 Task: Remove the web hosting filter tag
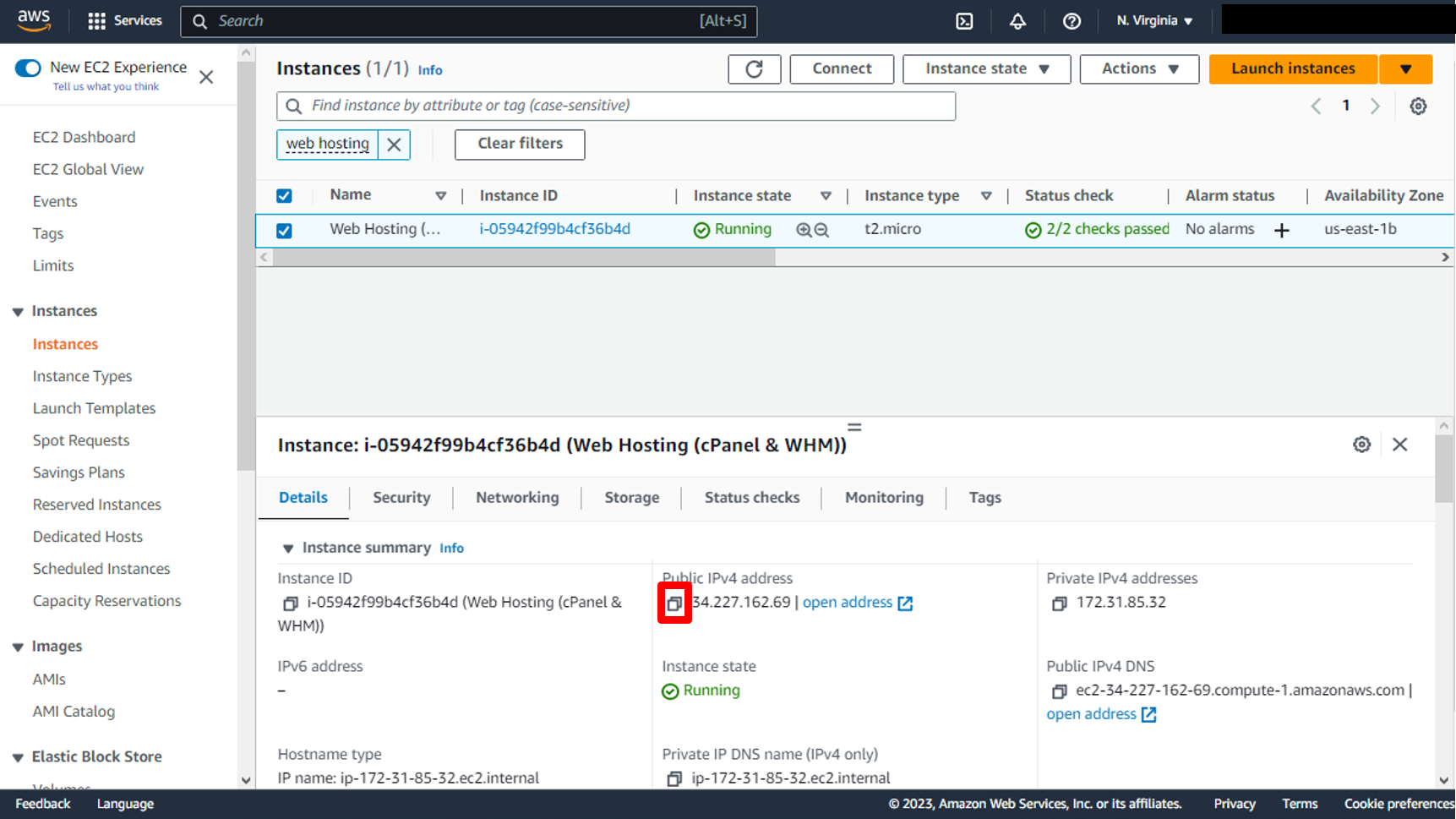pos(394,145)
